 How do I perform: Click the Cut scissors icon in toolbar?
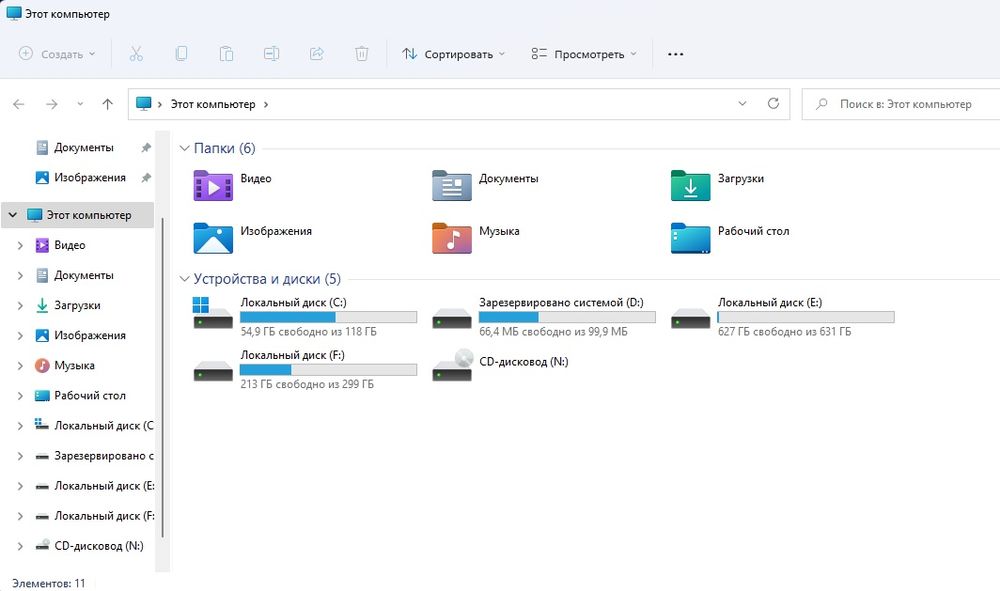click(136, 54)
